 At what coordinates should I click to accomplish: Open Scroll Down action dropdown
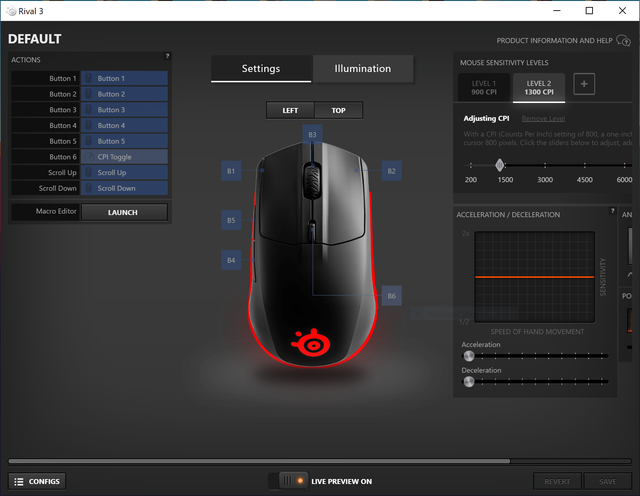124,188
